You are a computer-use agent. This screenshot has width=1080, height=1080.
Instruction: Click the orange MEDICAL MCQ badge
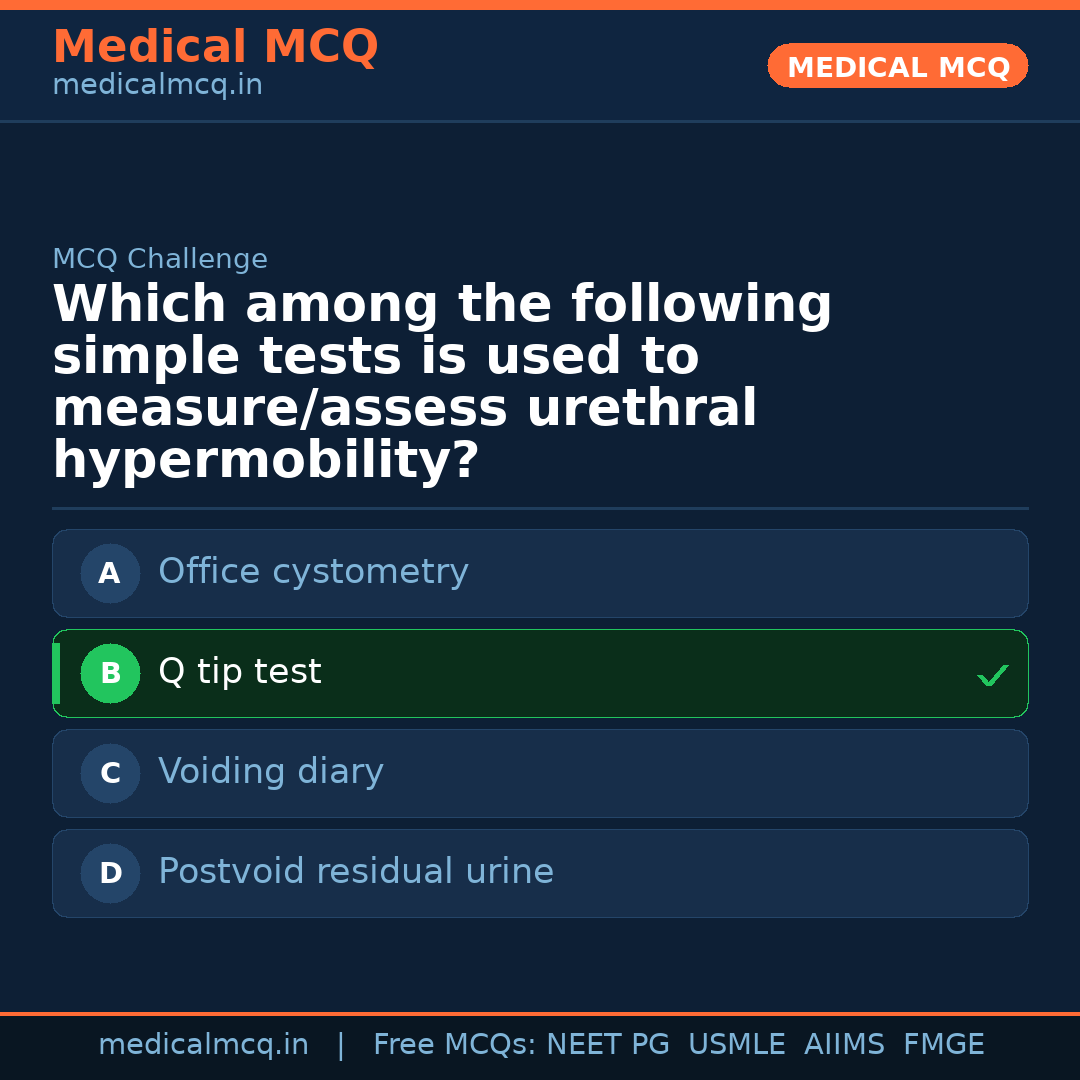(x=897, y=67)
